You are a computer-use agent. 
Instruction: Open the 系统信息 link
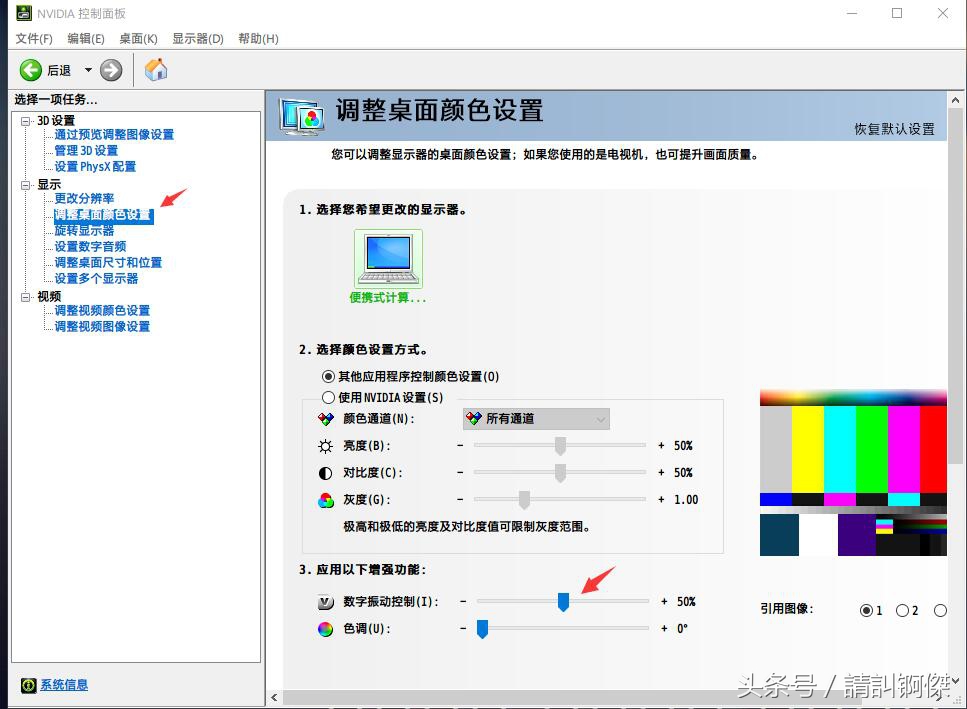pyautogui.click(x=64, y=685)
